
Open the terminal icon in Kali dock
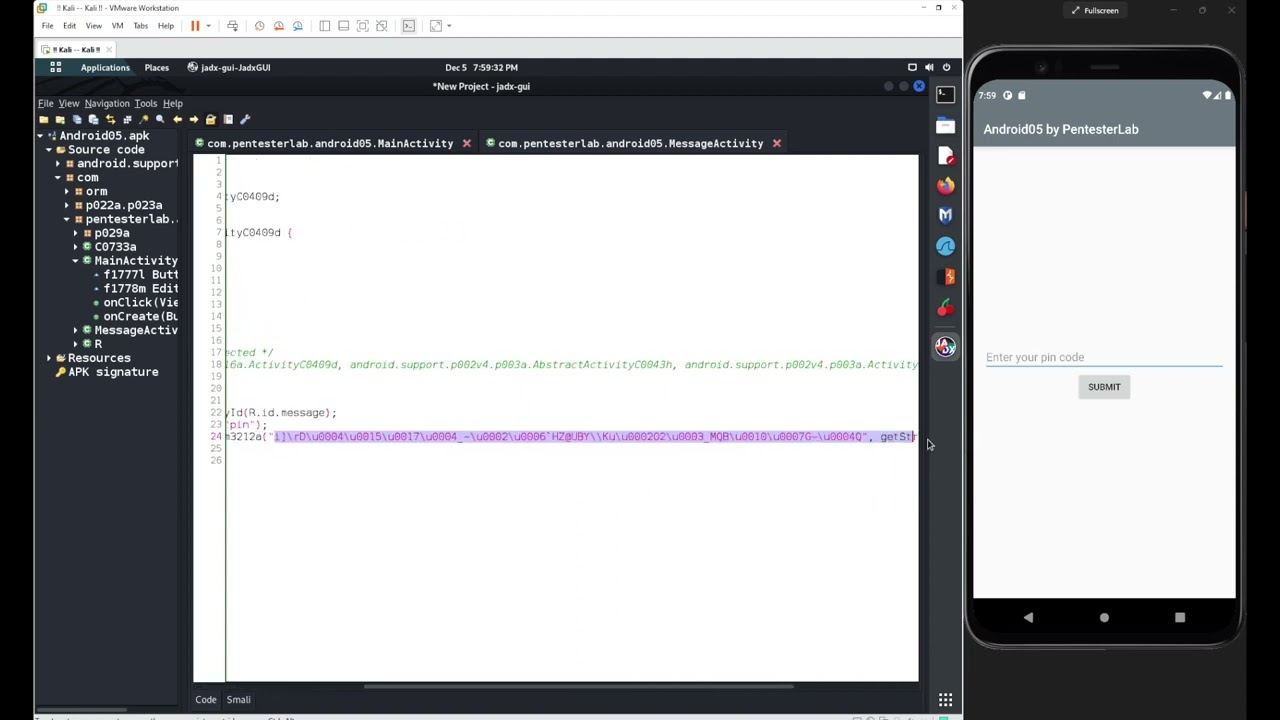point(945,94)
